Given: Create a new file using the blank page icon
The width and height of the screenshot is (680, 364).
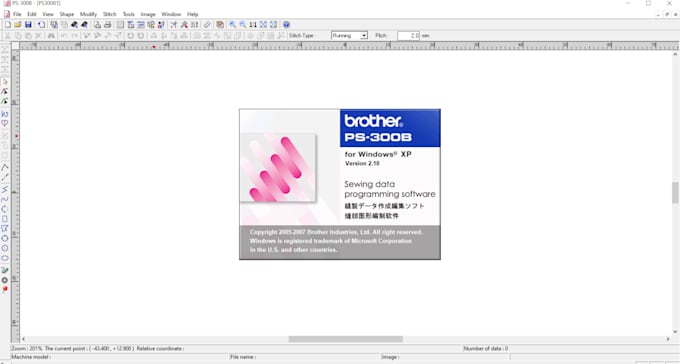Looking at the screenshot, I should coord(7,25).
